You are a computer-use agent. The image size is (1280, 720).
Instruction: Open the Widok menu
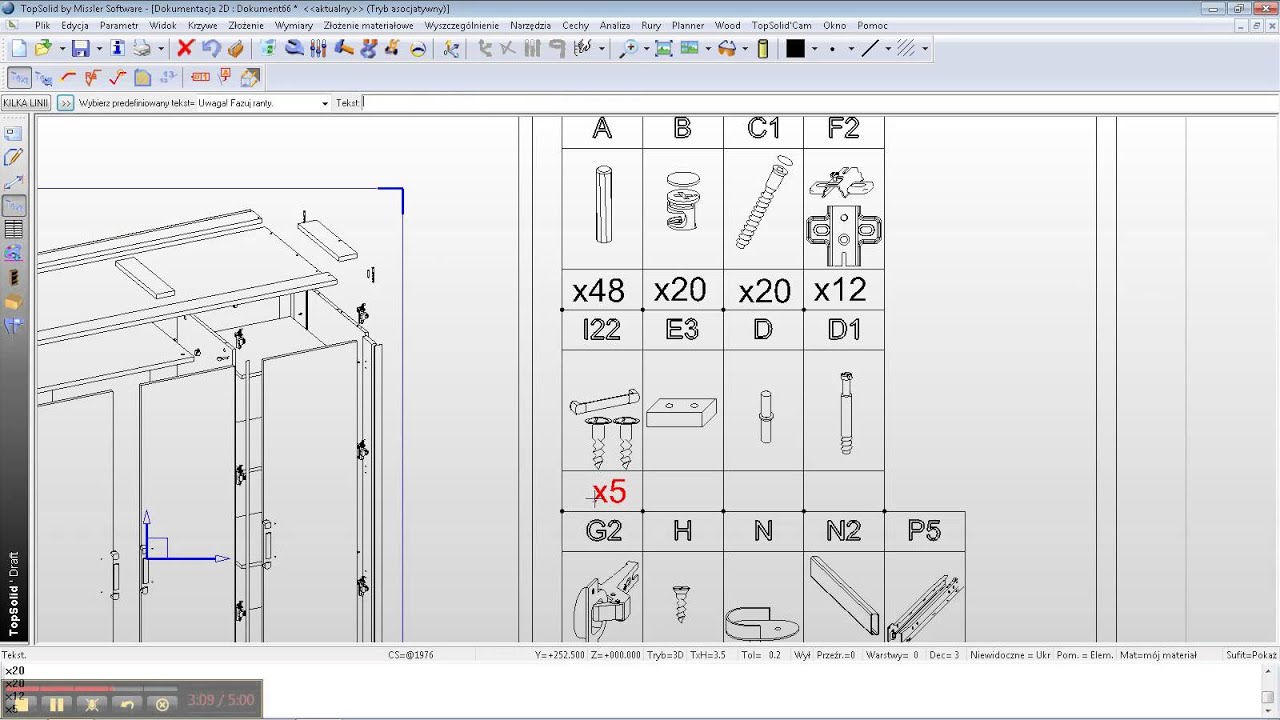coord(163,25)
